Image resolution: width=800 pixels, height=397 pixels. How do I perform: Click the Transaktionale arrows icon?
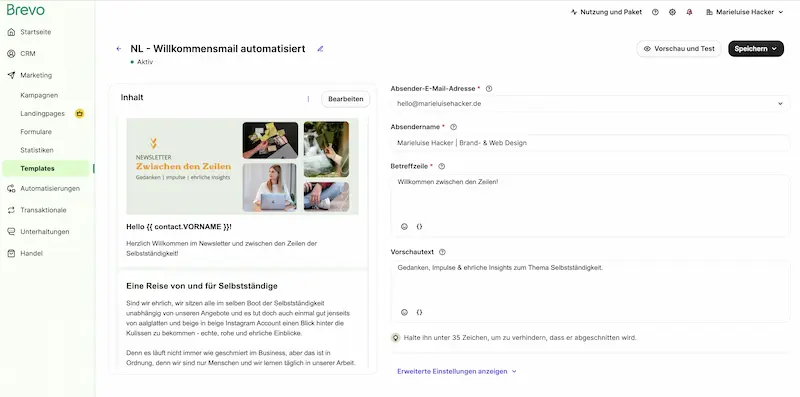(x=11, y=210)
